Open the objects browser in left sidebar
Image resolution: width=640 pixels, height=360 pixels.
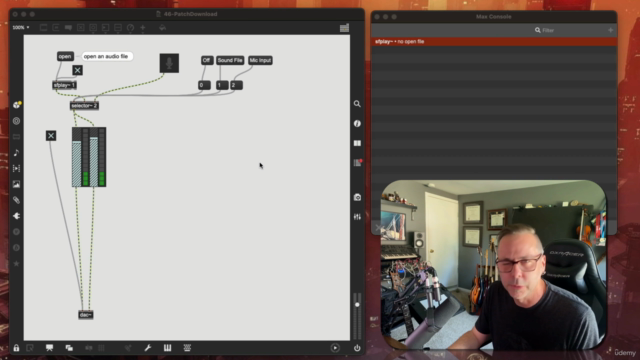17,105
